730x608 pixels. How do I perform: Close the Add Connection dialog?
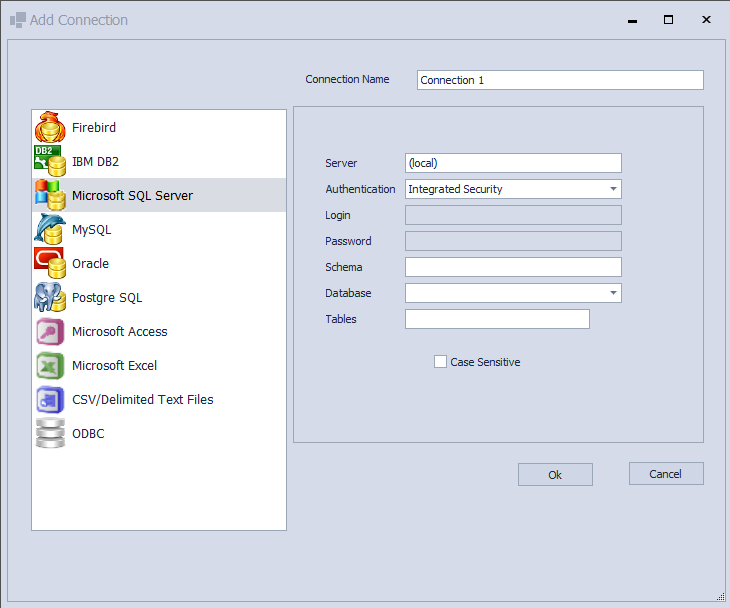tap(706, 20)
